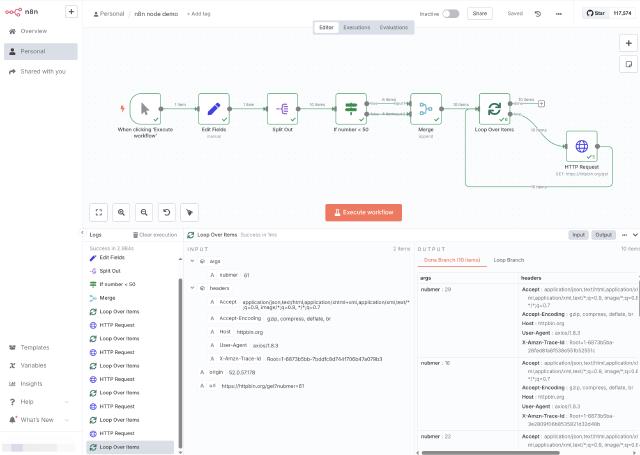Image resolution: width=640 pixels, height=455 pixels.
Task: Click the reset zoom icon
Action: pos(167,212)
